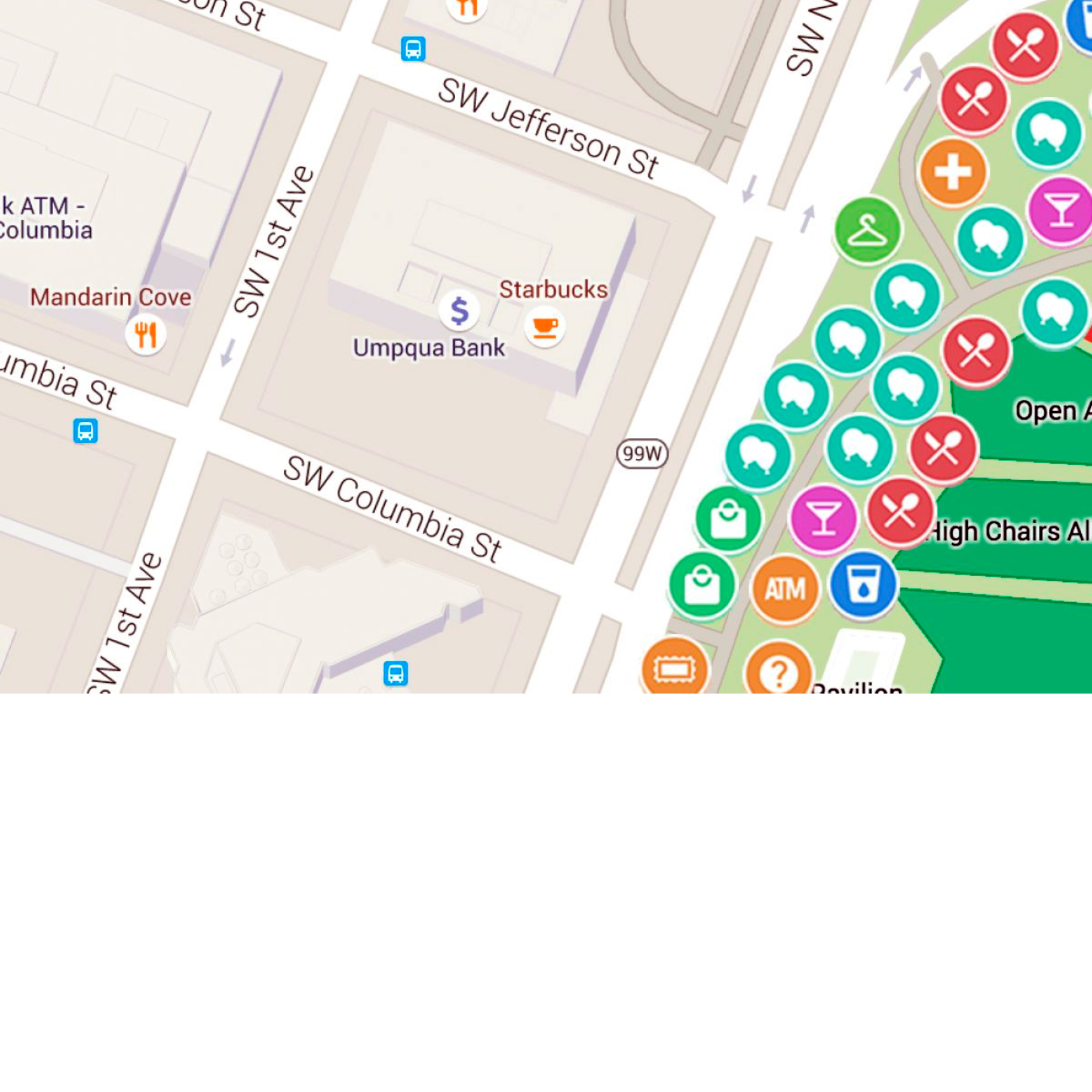Screen dimensions: 1092x1092
Task: Click the 99W highway shield
Action: point(642,454)
